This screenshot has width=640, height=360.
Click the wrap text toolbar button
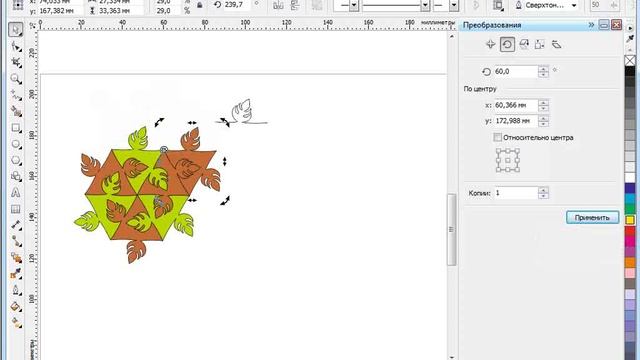pyautogui.click(x=498, y=5)
